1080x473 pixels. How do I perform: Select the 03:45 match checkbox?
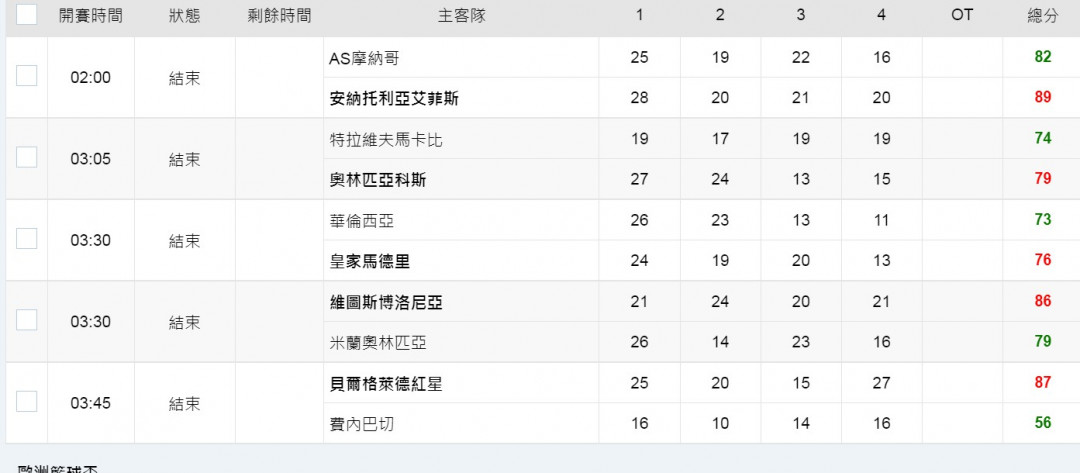pos(26,401)
